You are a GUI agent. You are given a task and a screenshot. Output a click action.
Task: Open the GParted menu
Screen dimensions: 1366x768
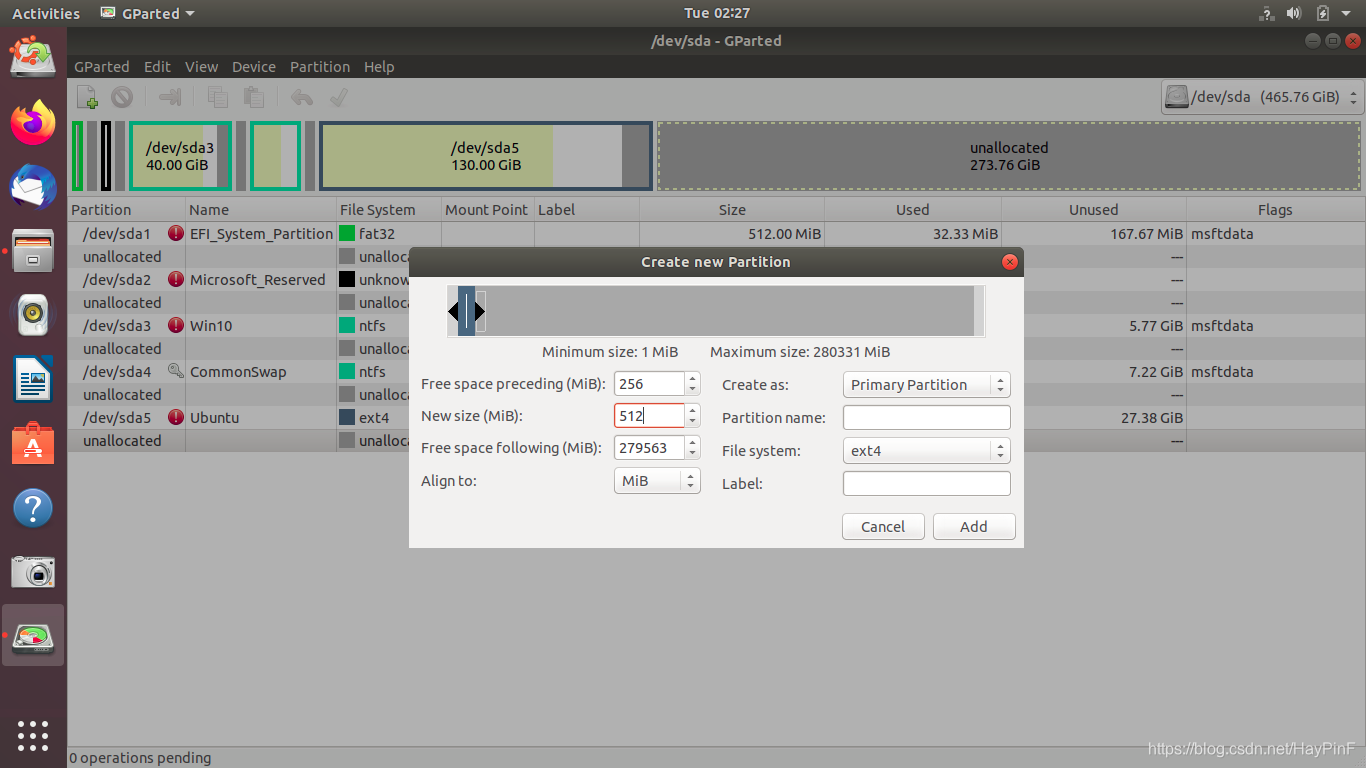click(x=102, y=67)
